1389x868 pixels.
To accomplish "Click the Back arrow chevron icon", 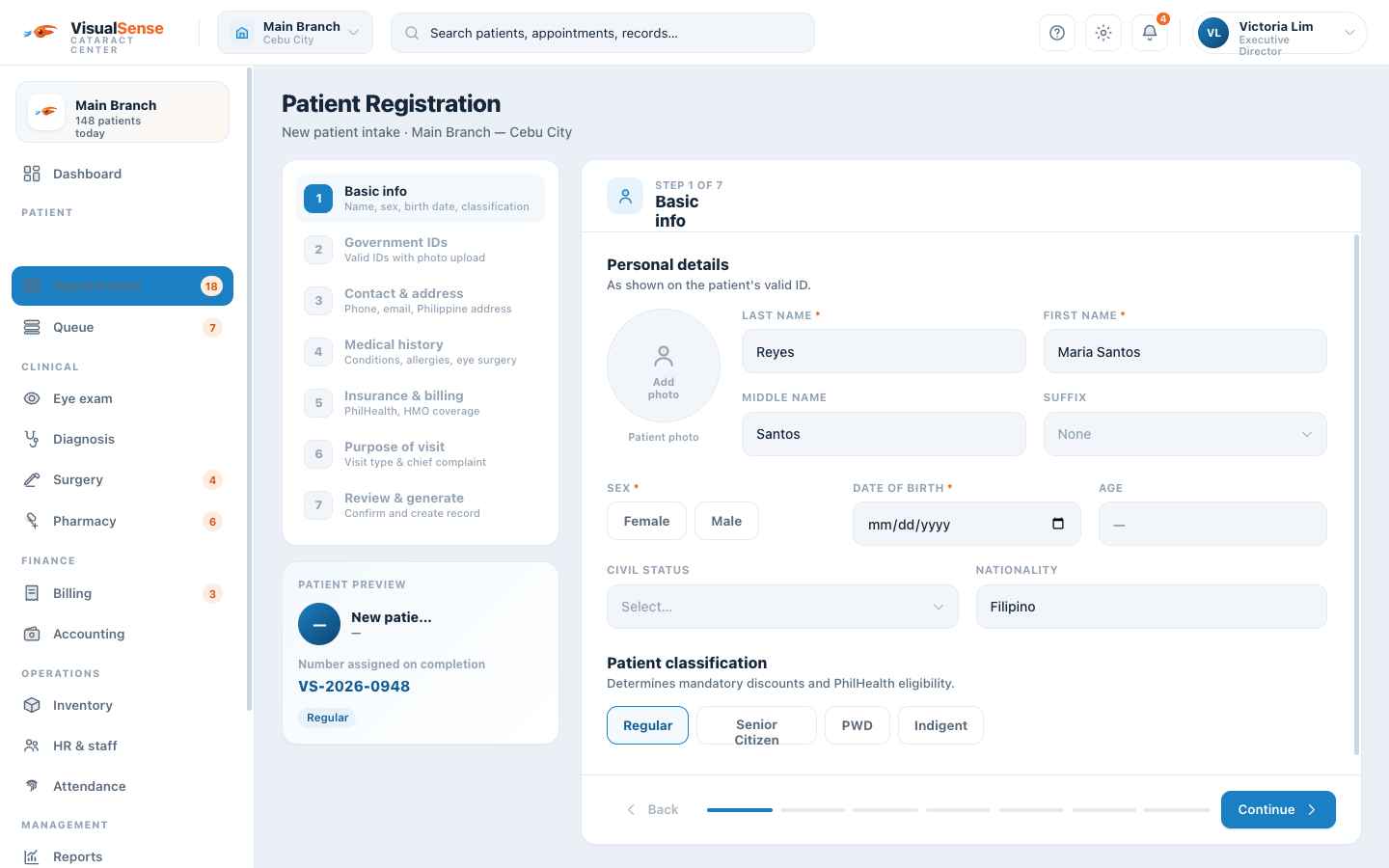I will coord(631,809).
